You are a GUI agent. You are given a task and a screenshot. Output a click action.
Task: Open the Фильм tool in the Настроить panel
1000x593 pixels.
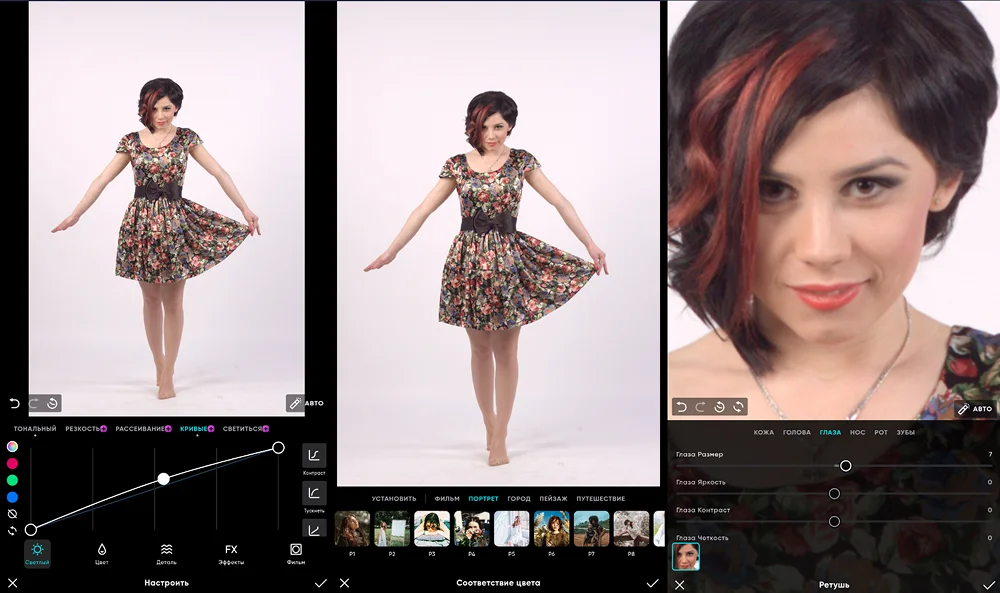pyautogui.click(x=296, y=551)
